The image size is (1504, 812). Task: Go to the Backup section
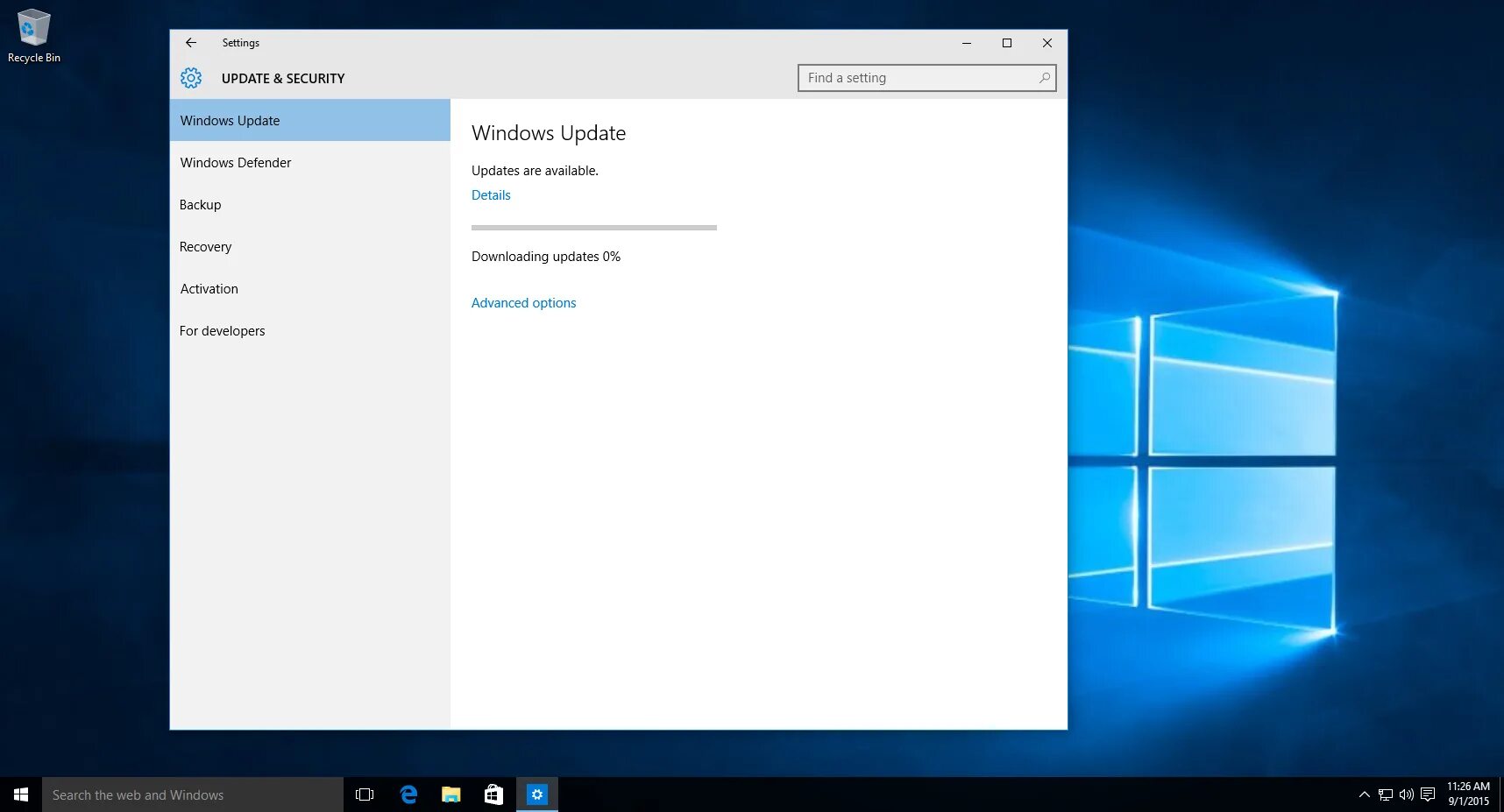pos(310,205)
